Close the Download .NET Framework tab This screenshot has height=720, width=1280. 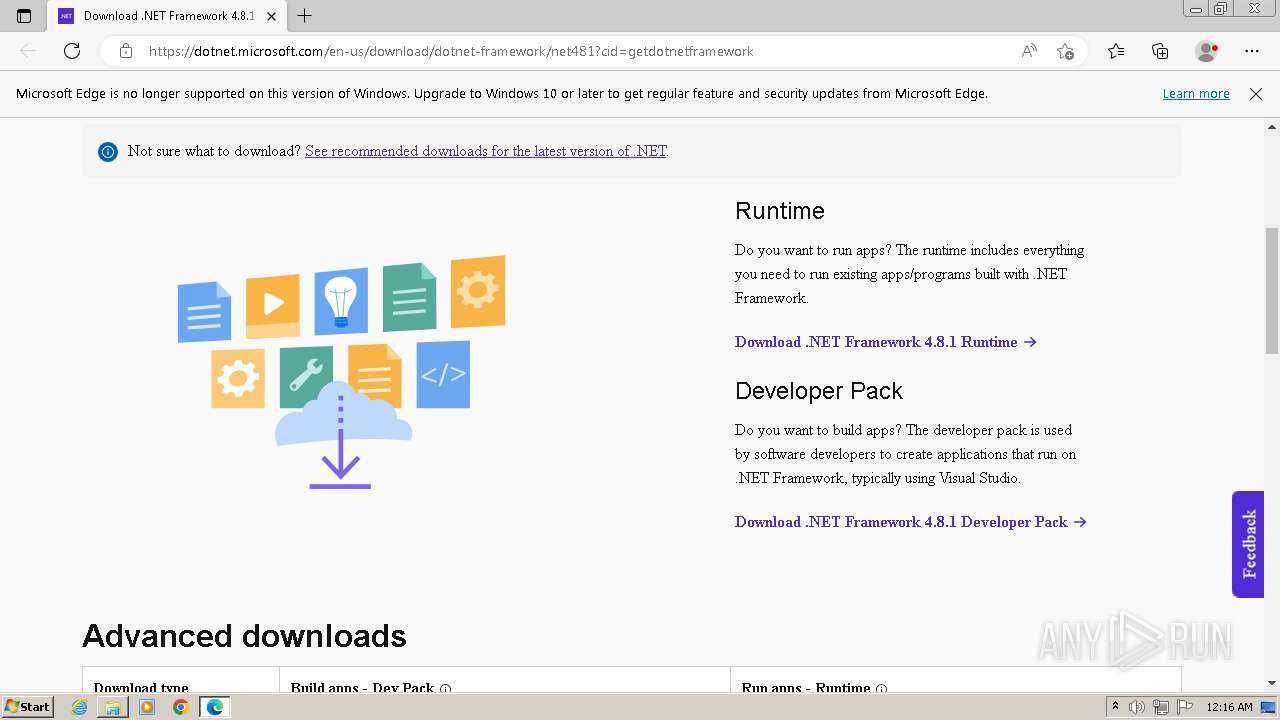tap(271, 16)
